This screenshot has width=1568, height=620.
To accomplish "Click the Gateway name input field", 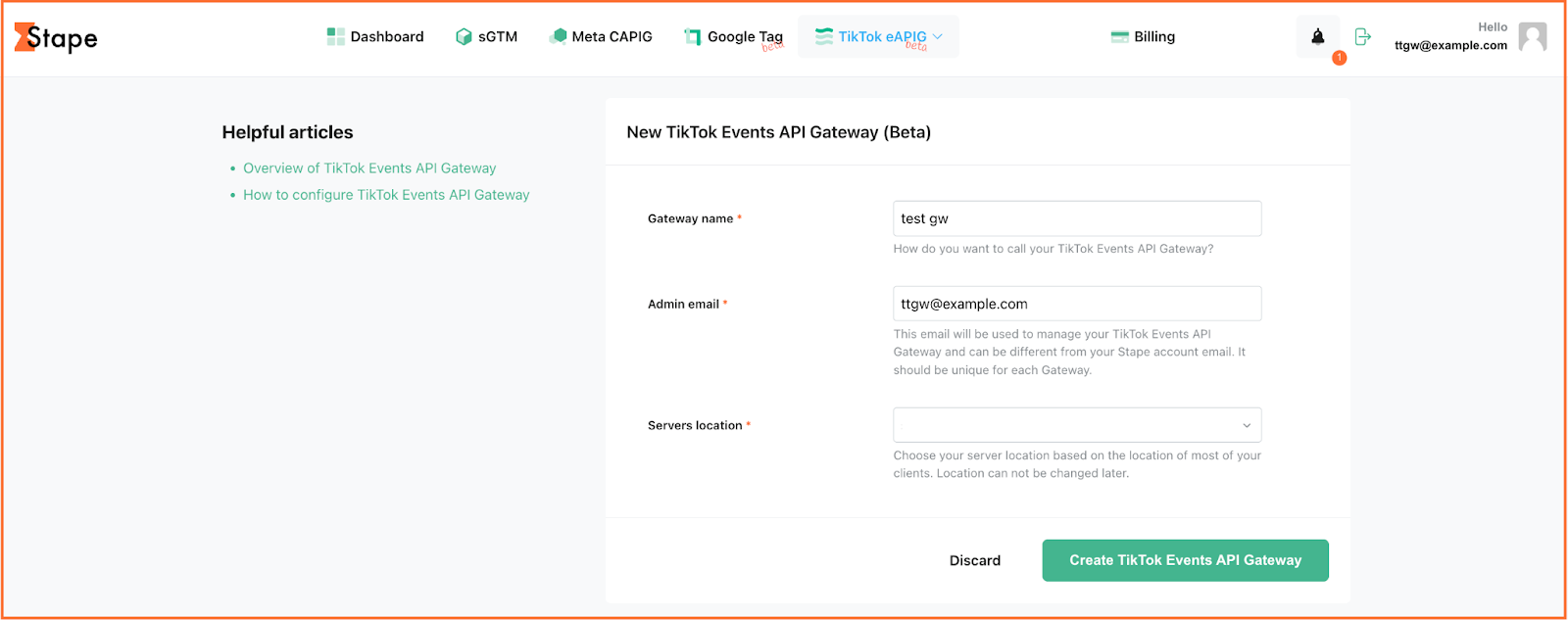I will point(1077,218).
